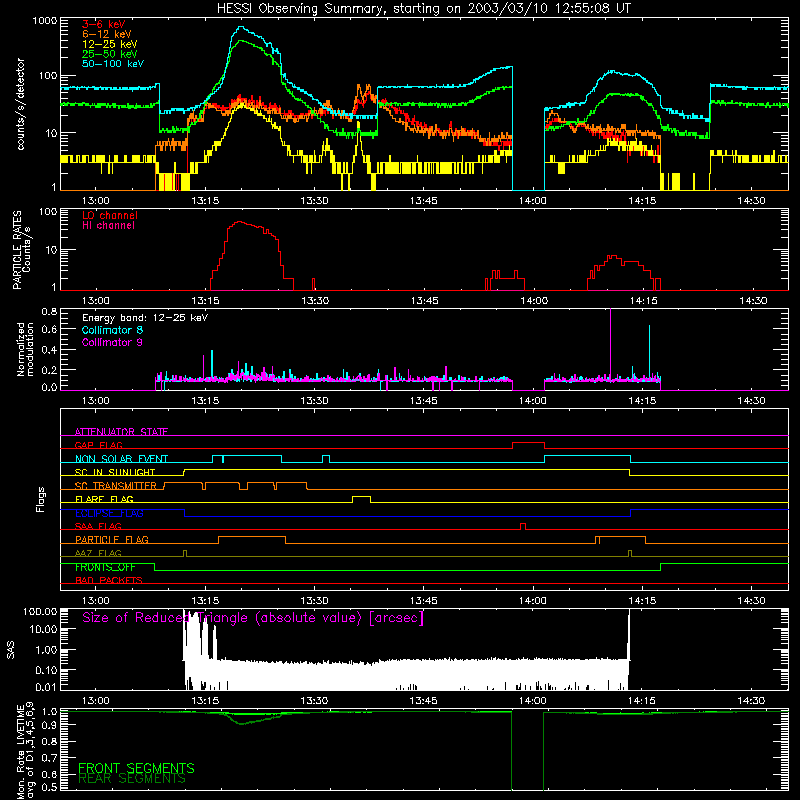Select the orange 6-12 keV legend label
The height and width of the screenshot is (800, 800).
click(x=107, y=34)
